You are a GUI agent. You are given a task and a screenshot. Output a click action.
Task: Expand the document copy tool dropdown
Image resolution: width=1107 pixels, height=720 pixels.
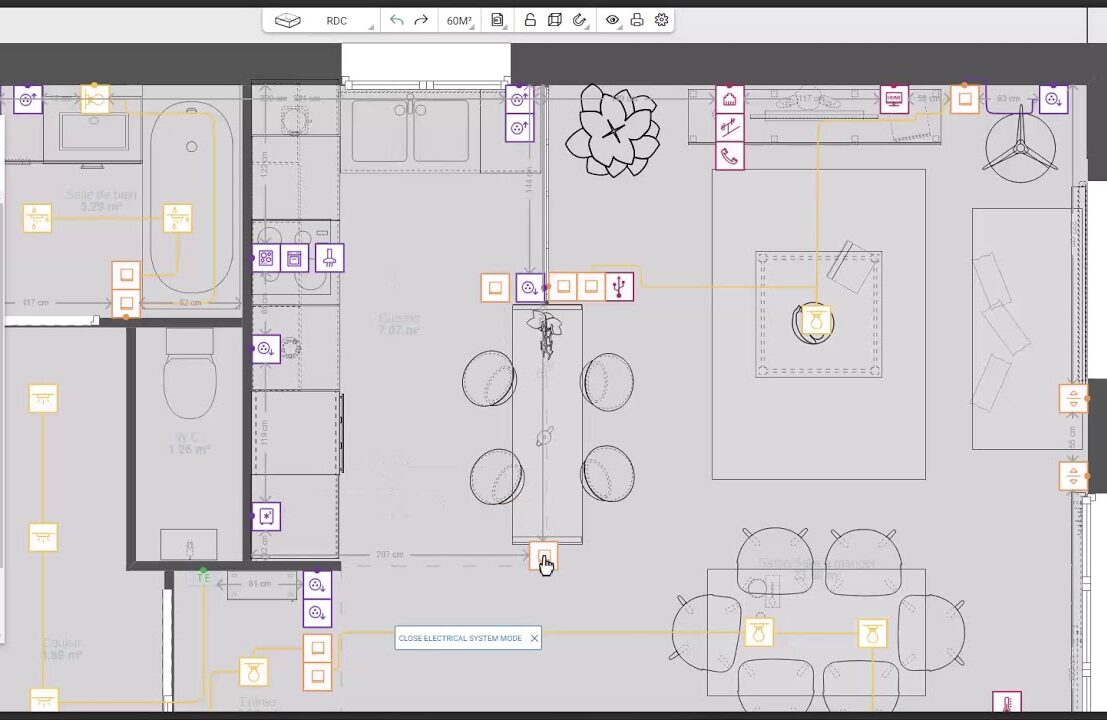[497, 20]
